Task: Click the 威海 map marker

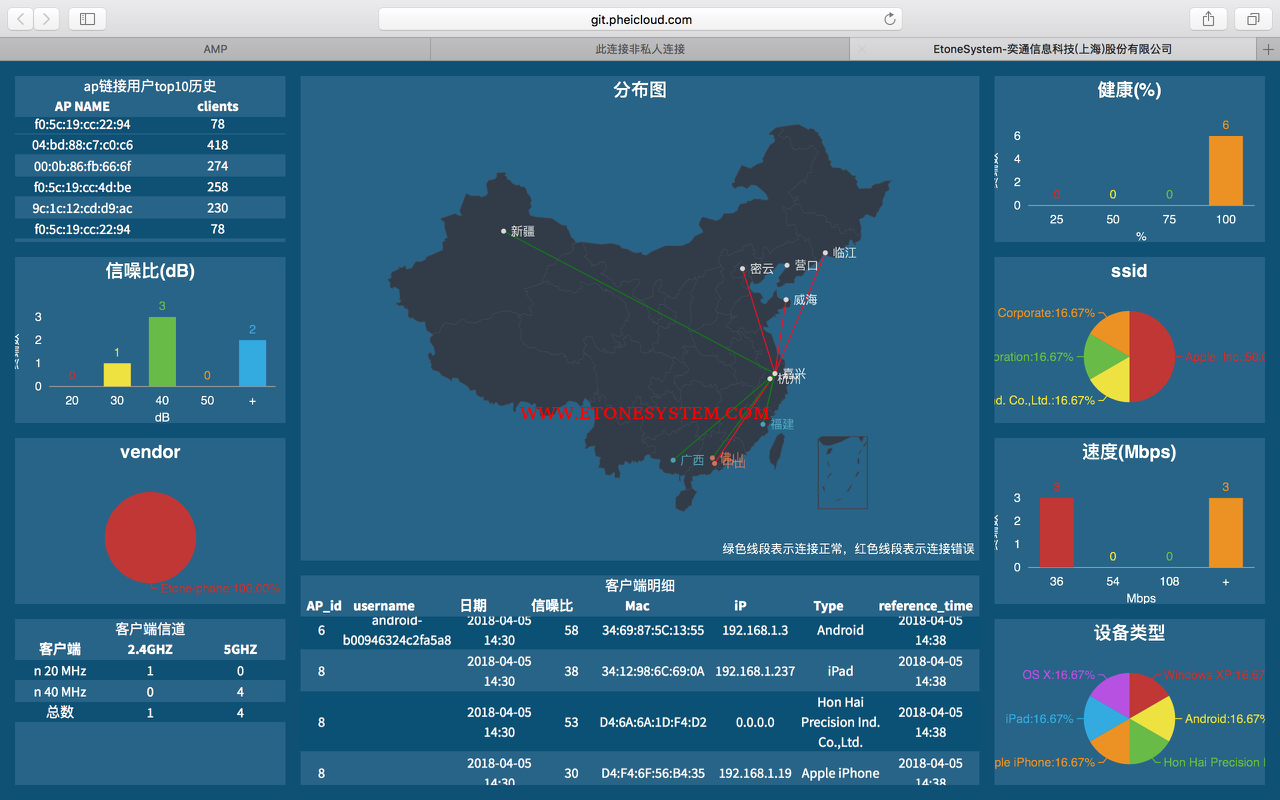Action: (786, 299)
